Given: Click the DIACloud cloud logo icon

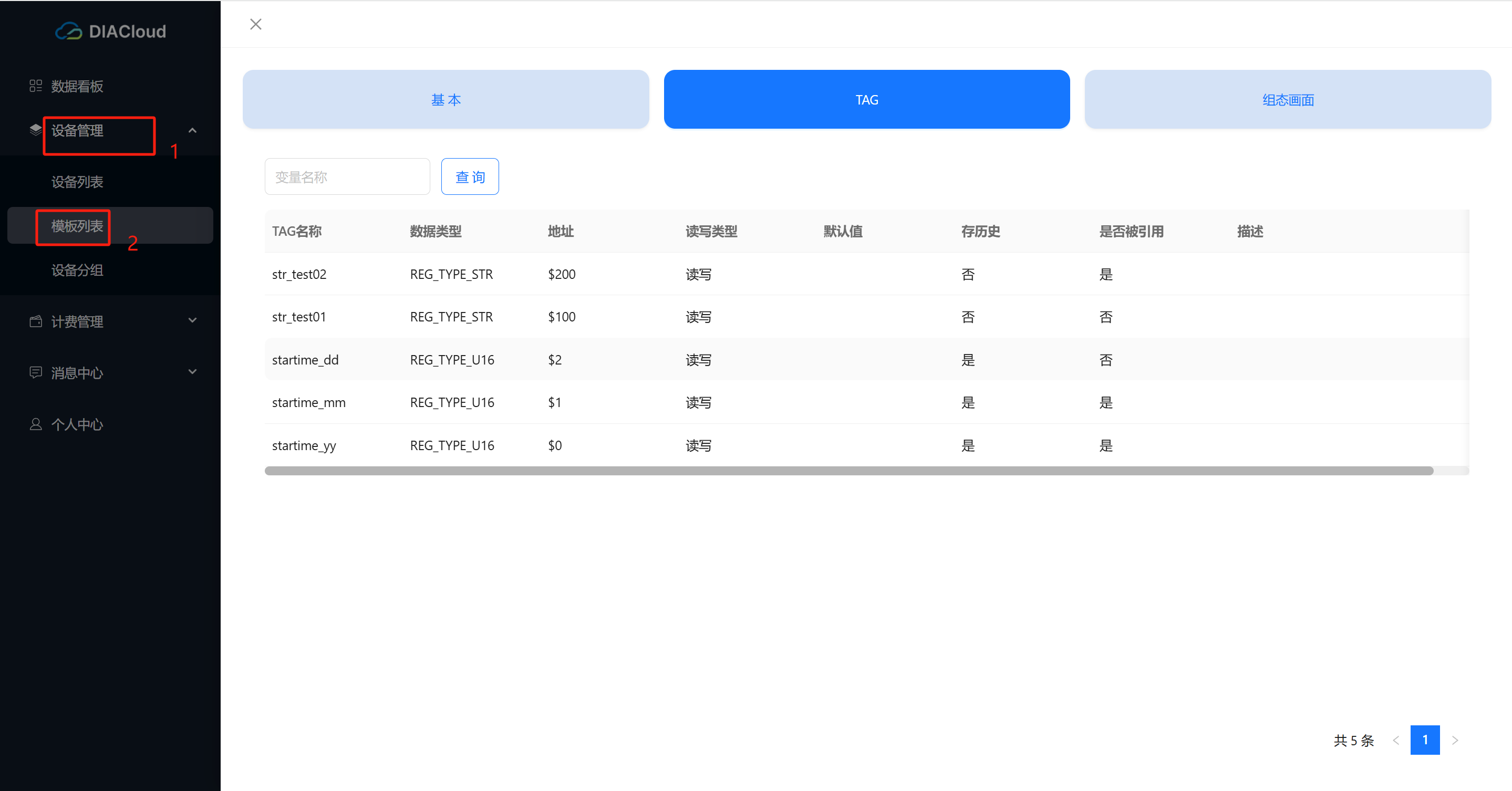Looking at the screenshot, I should tap(69, 31).
